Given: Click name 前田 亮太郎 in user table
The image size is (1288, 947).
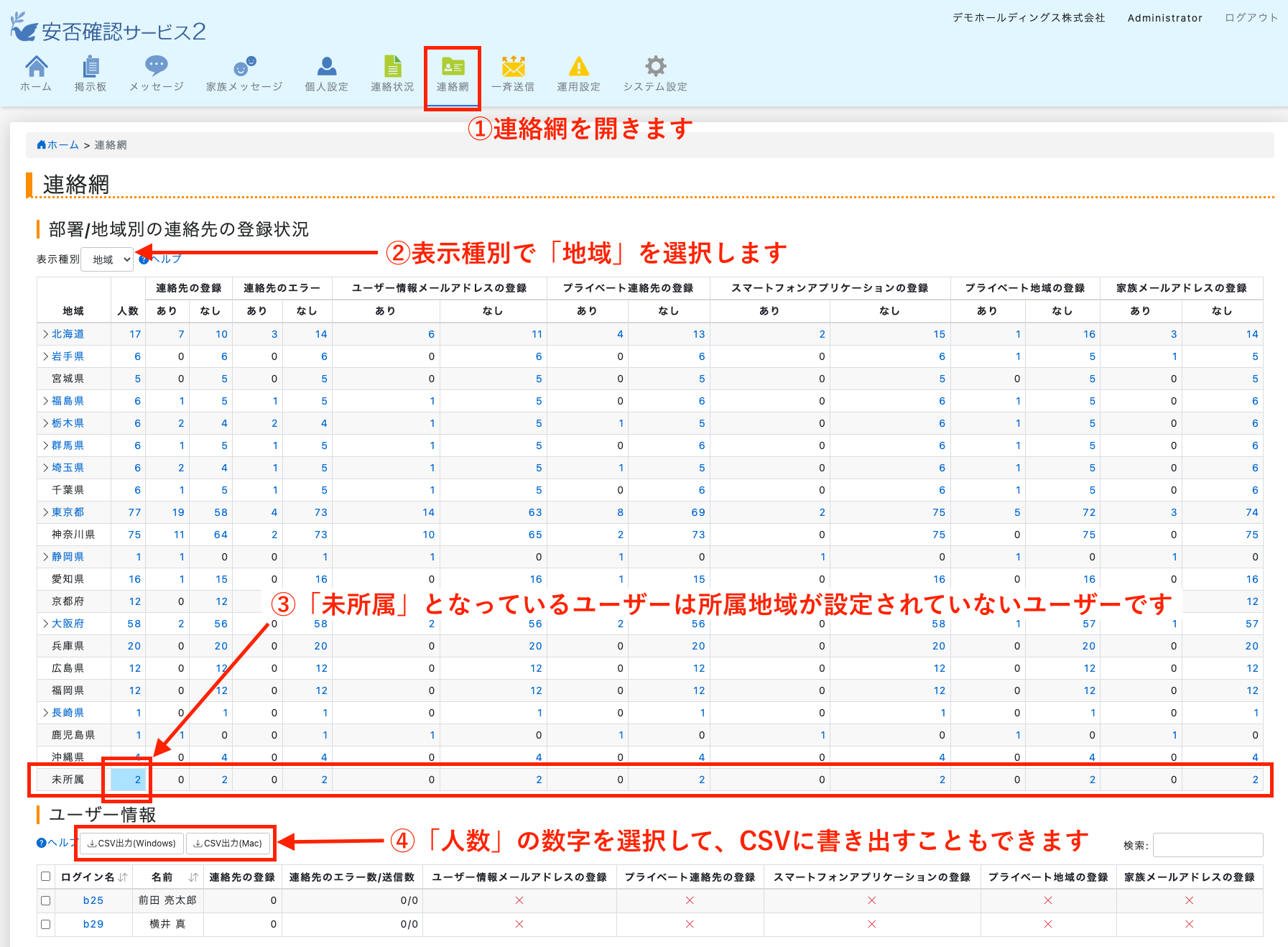Looking at the screenshot, I should coord(167,900).
